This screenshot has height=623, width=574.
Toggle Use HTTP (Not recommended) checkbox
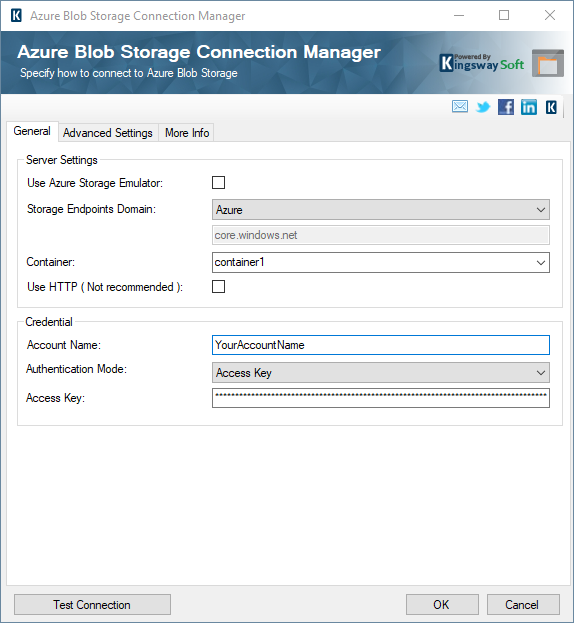pos(218,286)
